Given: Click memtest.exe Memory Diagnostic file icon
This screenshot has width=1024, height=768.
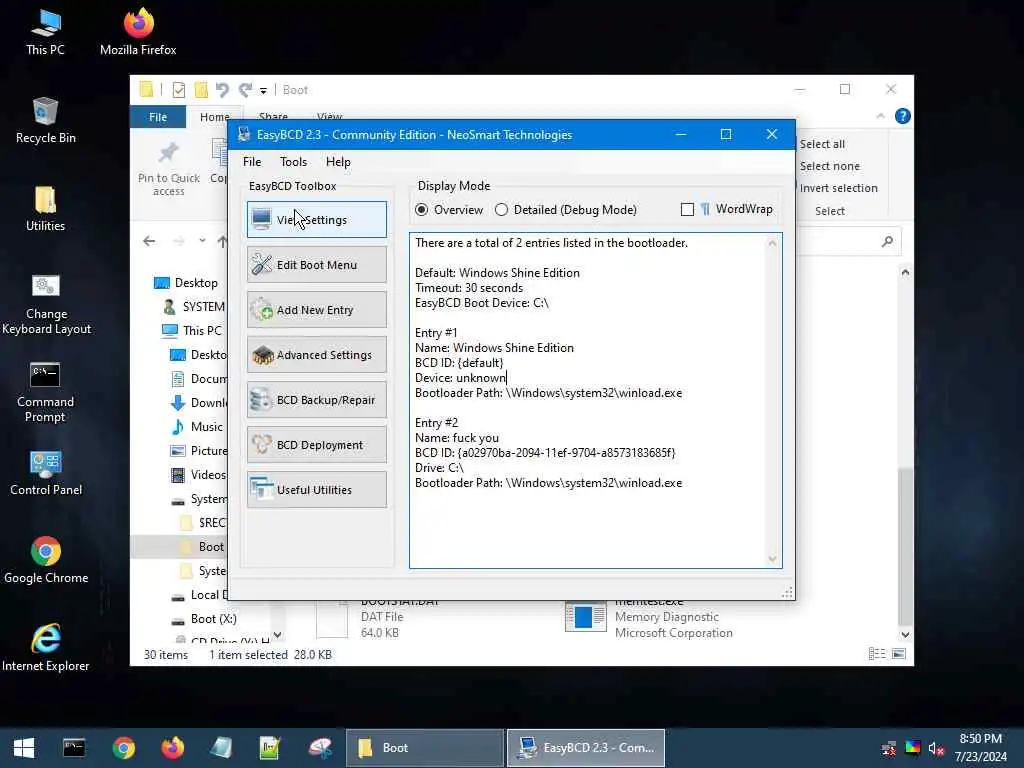Looking at the screenshot, I should 585,616.
